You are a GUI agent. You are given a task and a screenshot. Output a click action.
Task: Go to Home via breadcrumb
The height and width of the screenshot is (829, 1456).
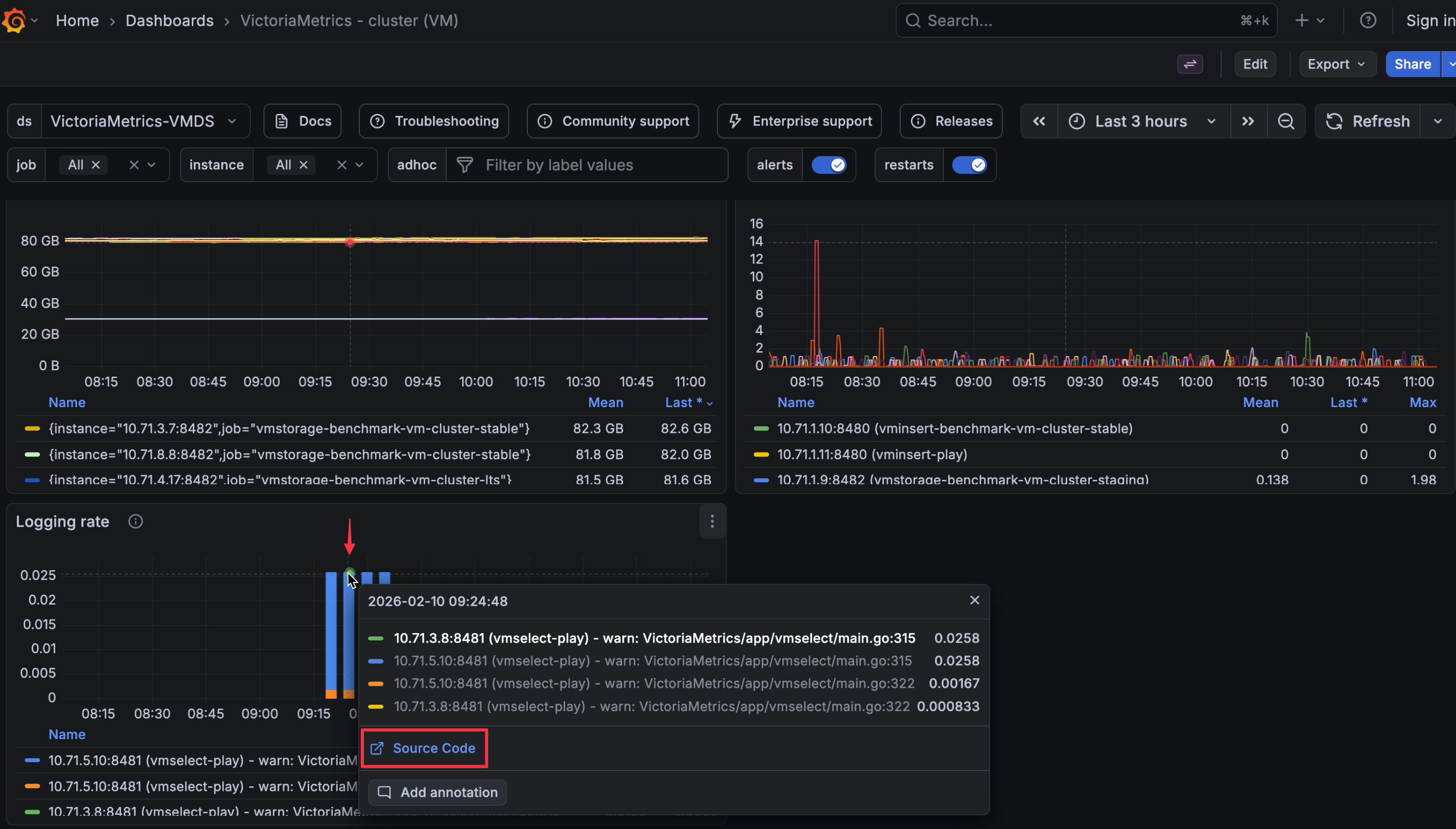click(77, 21)
